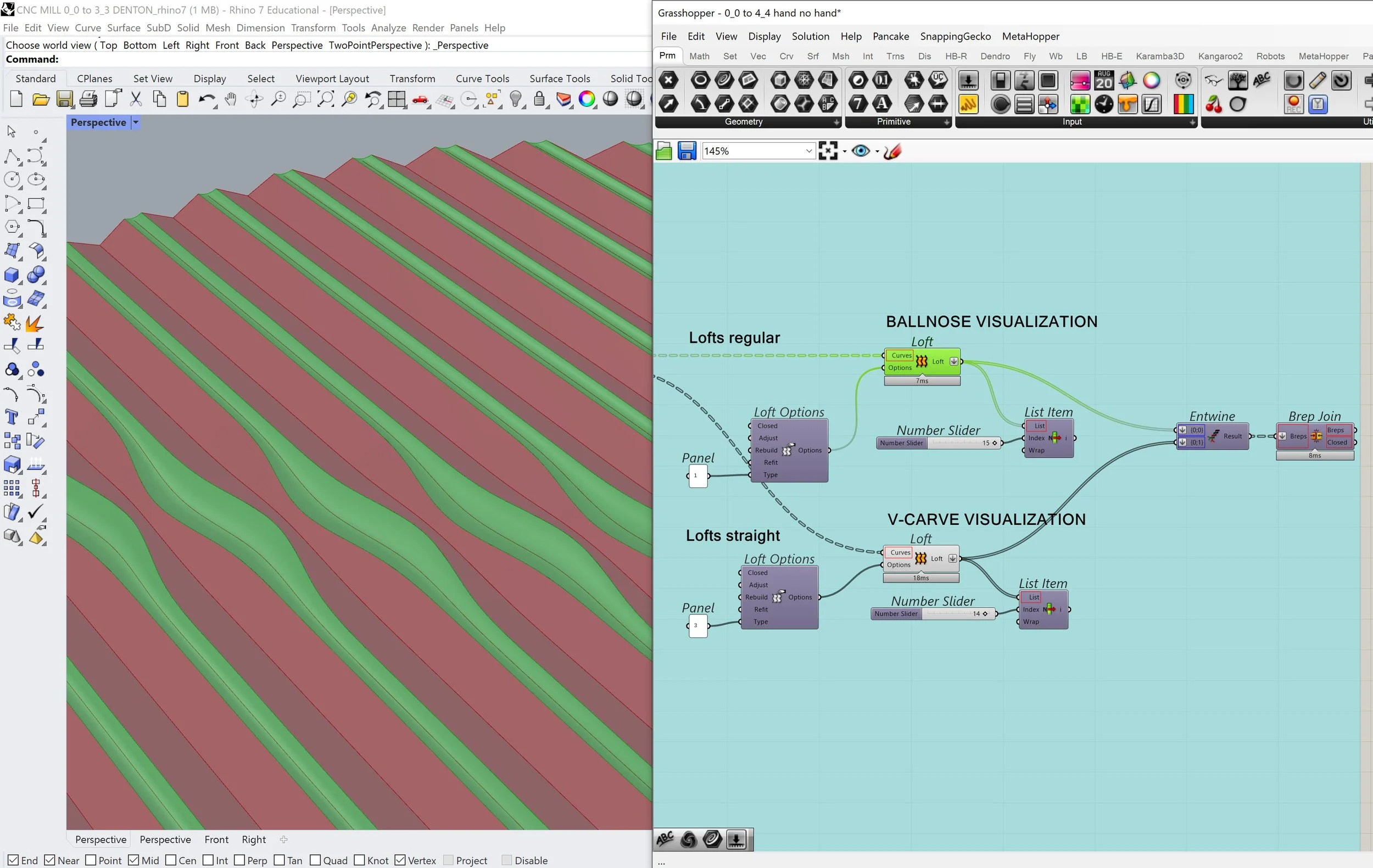Click the Save icon in Rhino toolbar
The image size is (1373, 868).
tap(64, 100)
